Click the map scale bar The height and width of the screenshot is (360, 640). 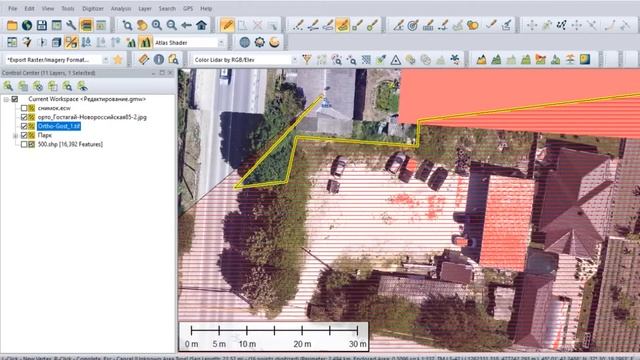click(x=274, y=336)
